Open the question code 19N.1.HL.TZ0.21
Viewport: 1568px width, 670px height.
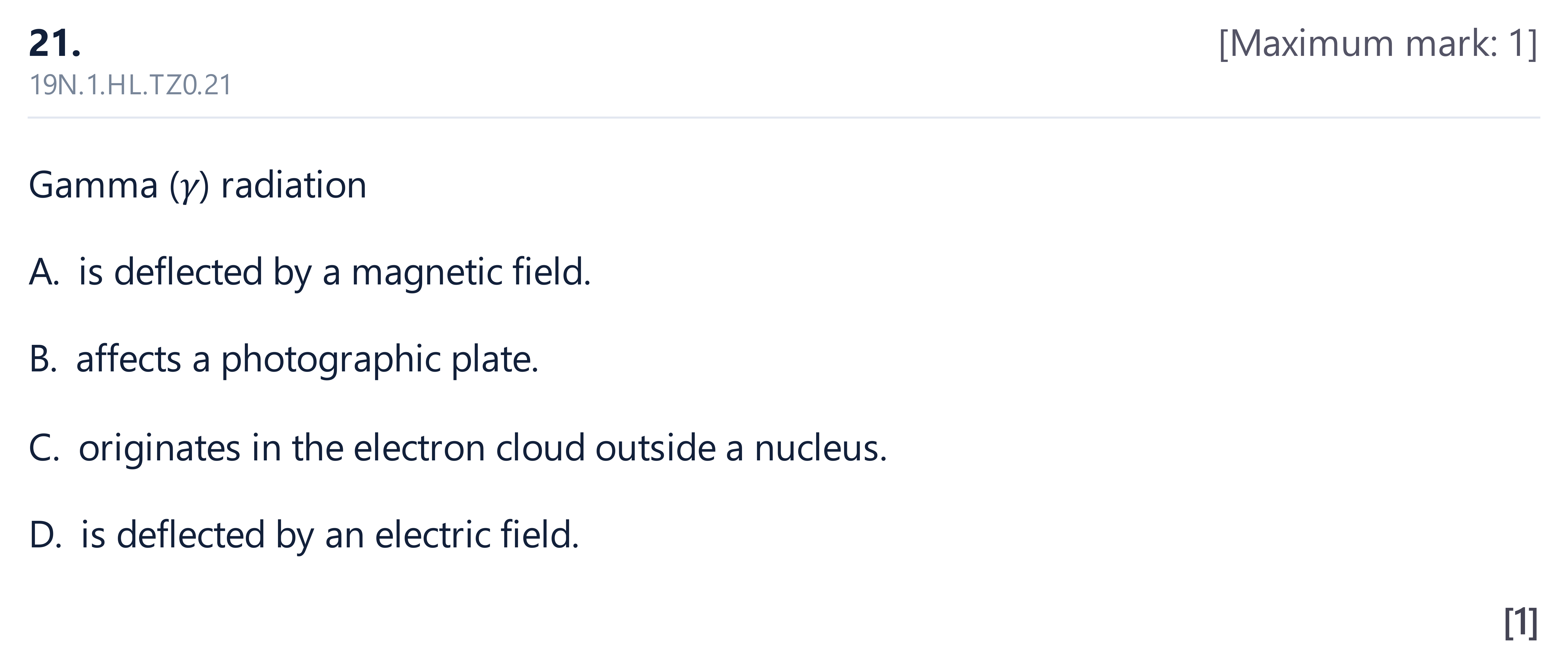(x=130, y=85)
